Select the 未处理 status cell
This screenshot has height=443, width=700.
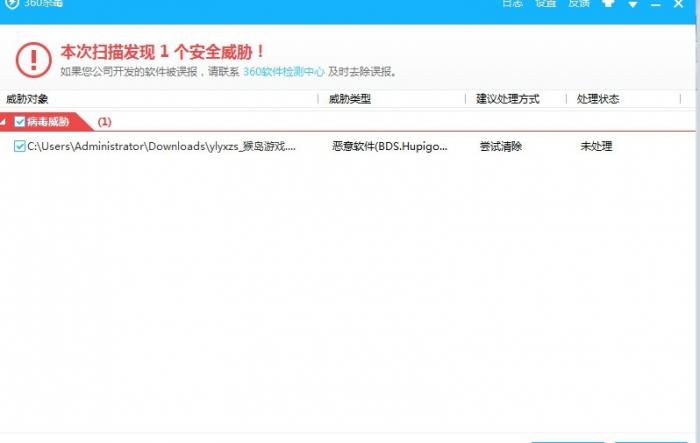[596, 146]
